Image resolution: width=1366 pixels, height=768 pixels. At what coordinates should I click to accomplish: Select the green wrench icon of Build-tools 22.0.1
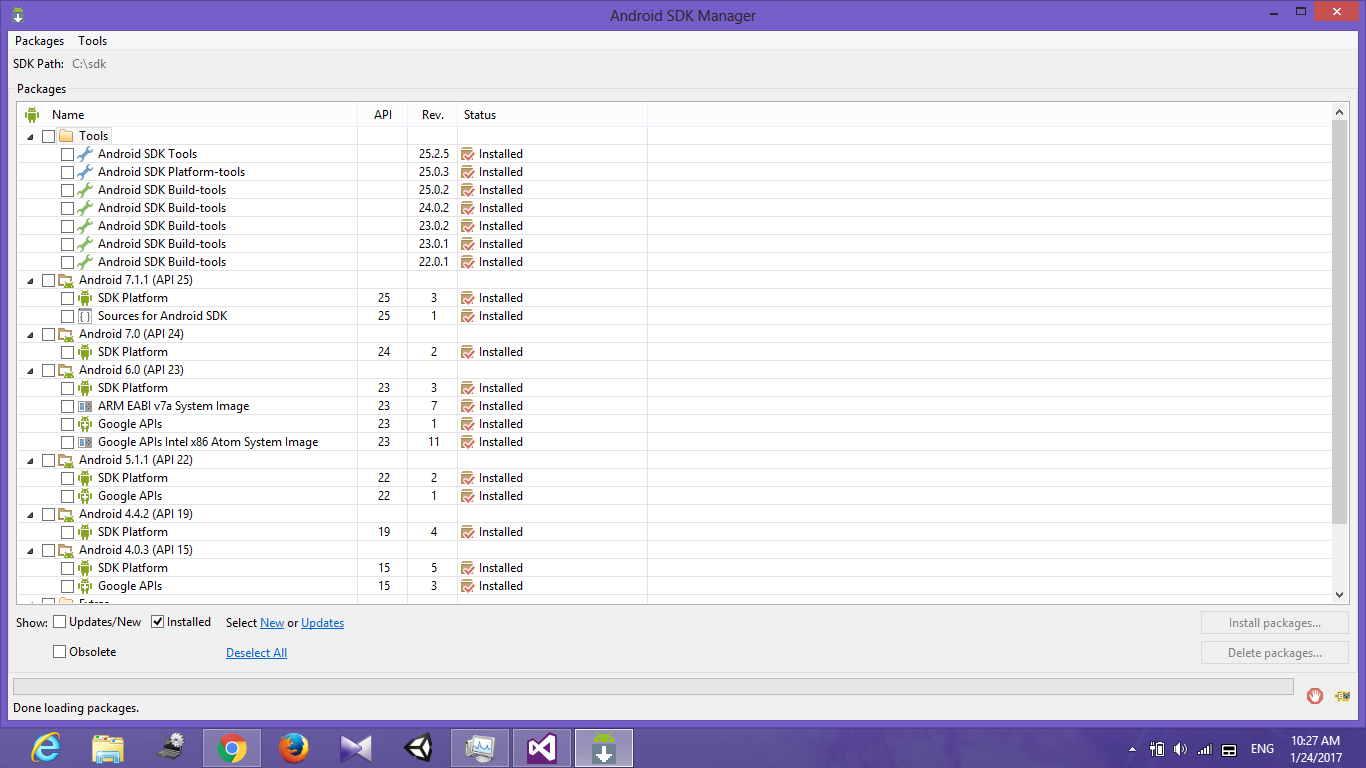[x=85, y=262]
